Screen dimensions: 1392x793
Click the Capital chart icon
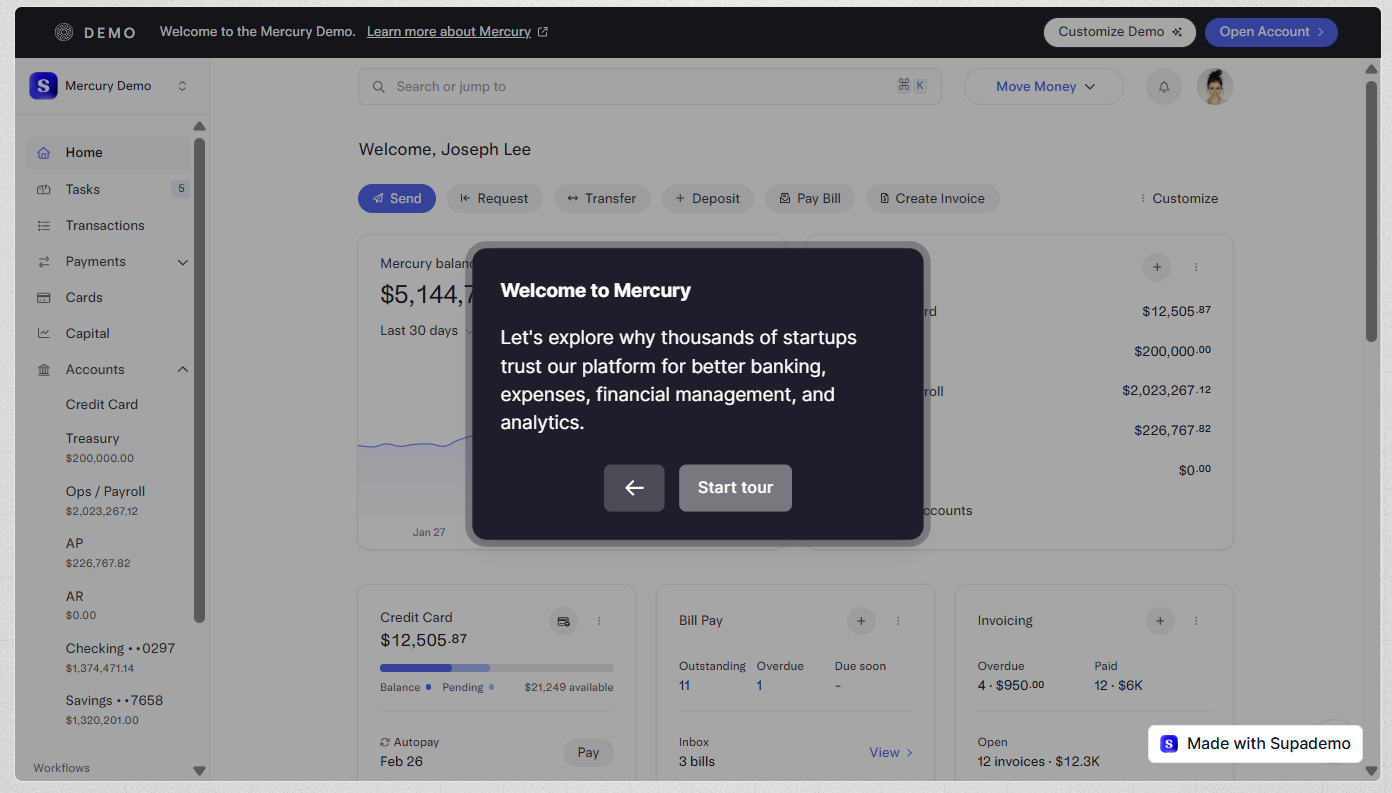click(43, 333)
